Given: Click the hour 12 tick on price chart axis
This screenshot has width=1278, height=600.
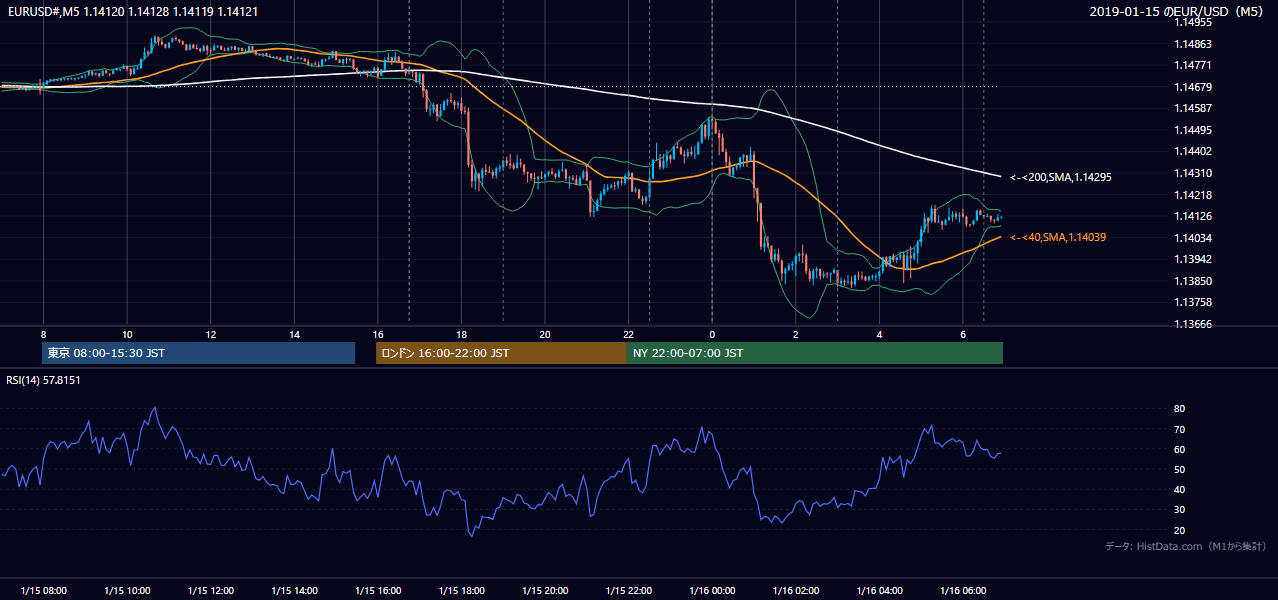Looking at the screenshot, I should tap(210, 334).
